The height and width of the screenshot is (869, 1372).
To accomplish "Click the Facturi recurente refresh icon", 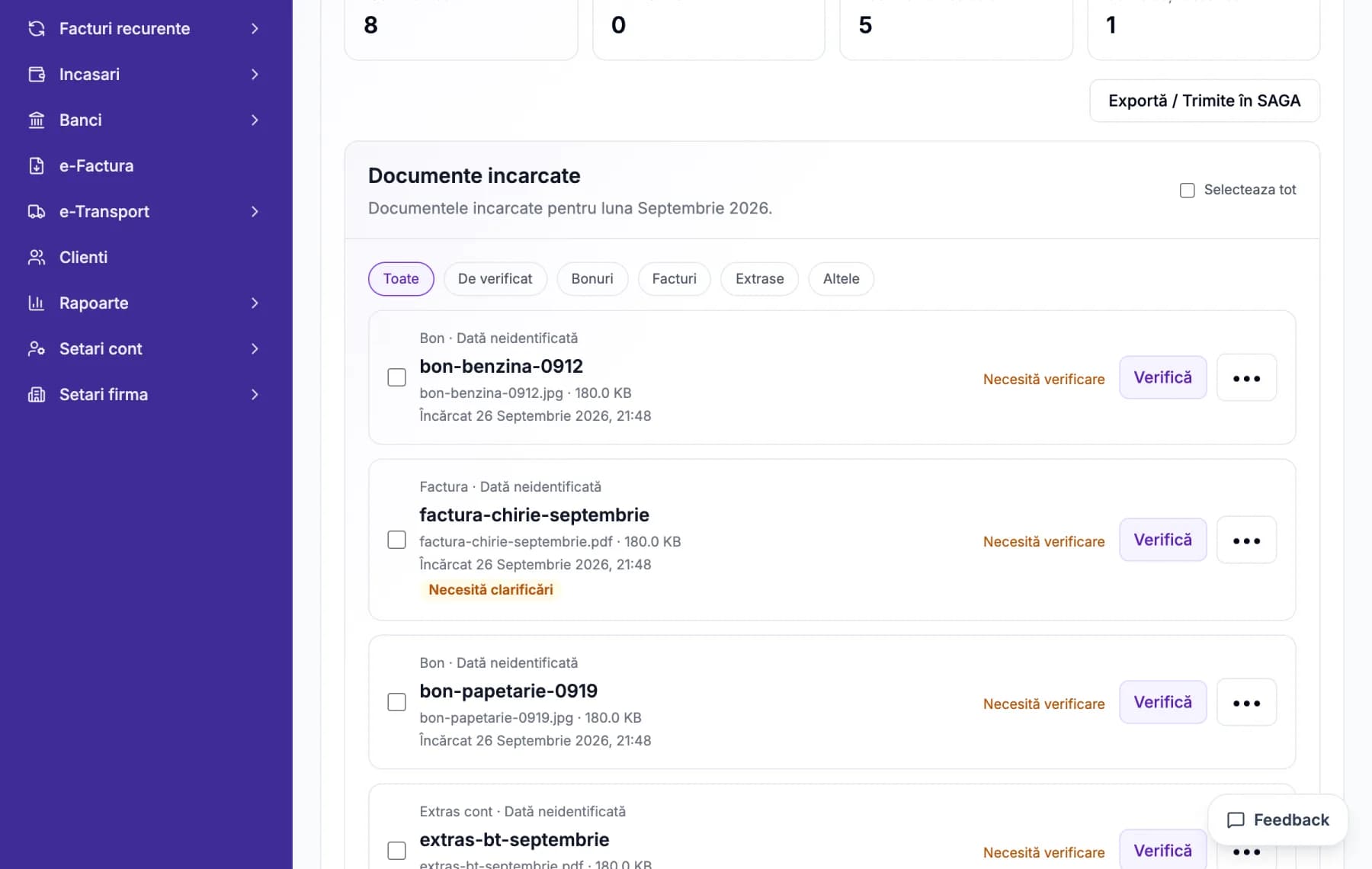I will (x=37, y=29).
